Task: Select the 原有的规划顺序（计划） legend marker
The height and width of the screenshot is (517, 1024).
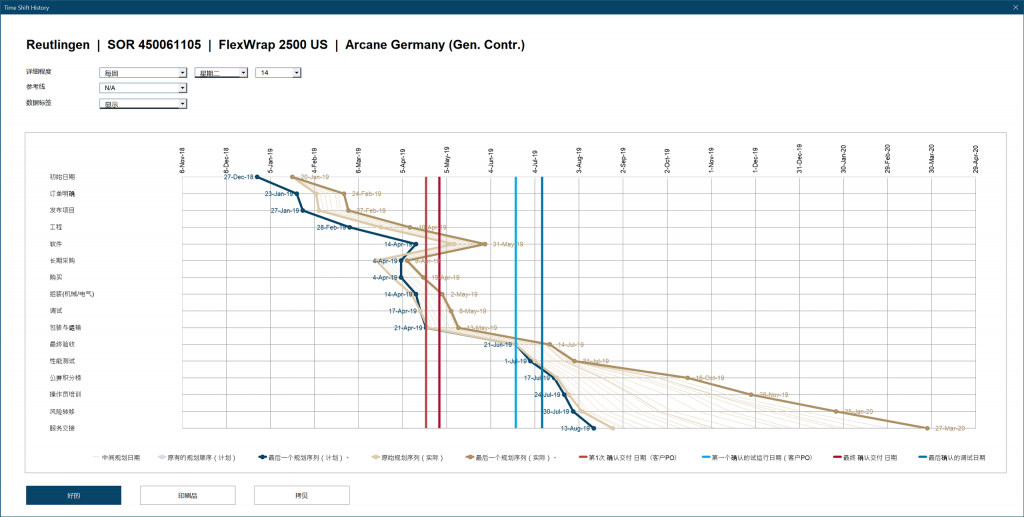Action: [162, 457]
